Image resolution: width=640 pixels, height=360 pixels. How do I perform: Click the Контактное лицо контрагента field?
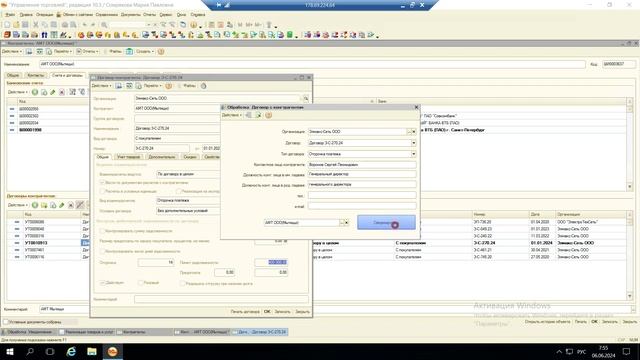coord(362,164)
